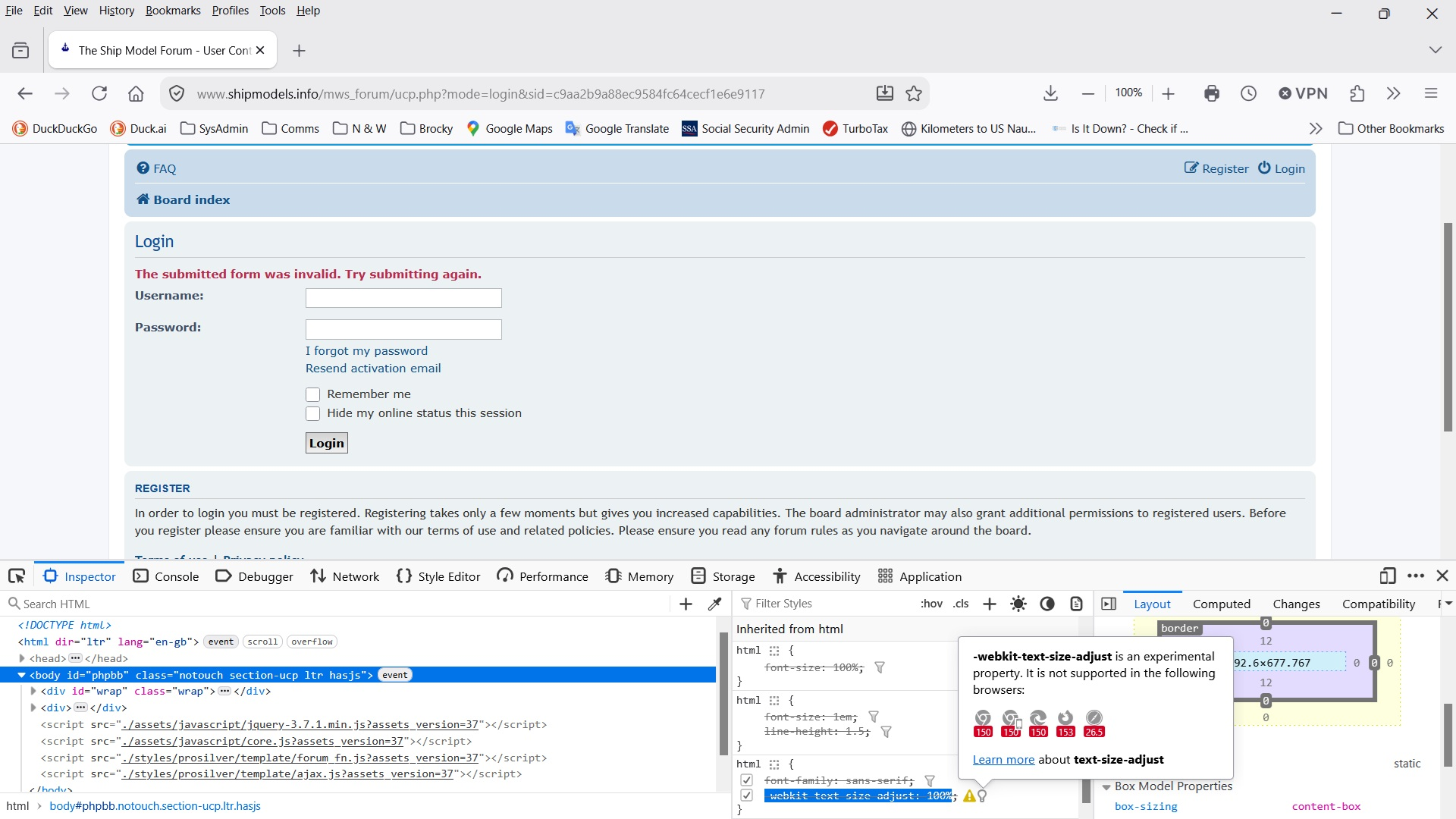The width and height of the screenshot is (1456, 819).
Task: Pick a color with the eyedropper icon
Action: pyautogui.click(x=714, y=604)
